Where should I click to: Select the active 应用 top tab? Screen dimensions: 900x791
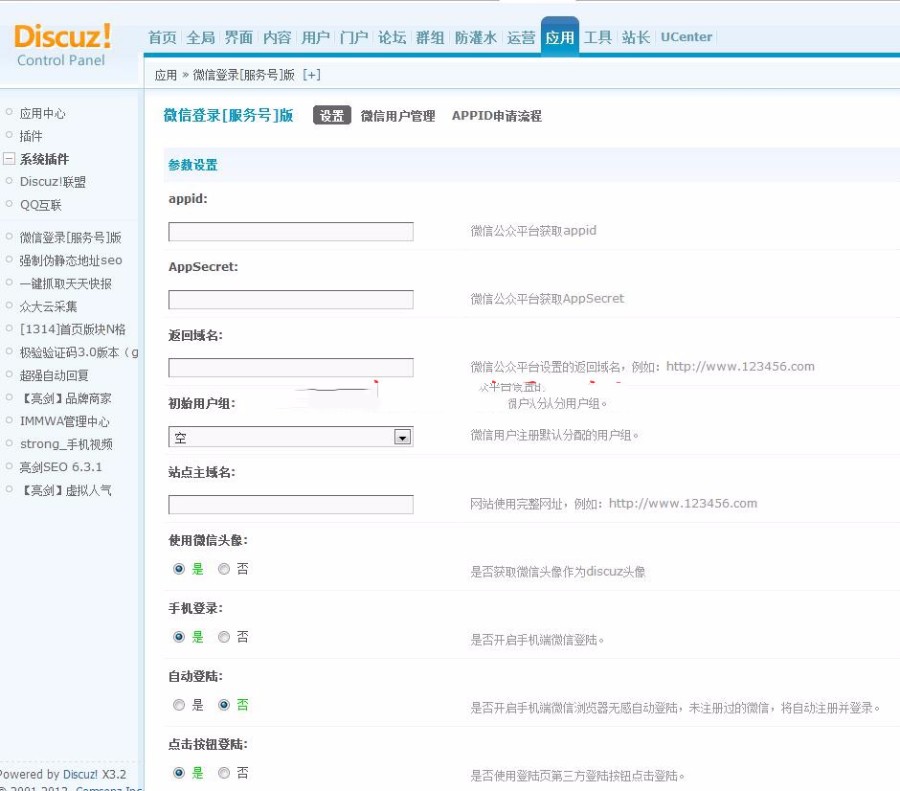560,36
